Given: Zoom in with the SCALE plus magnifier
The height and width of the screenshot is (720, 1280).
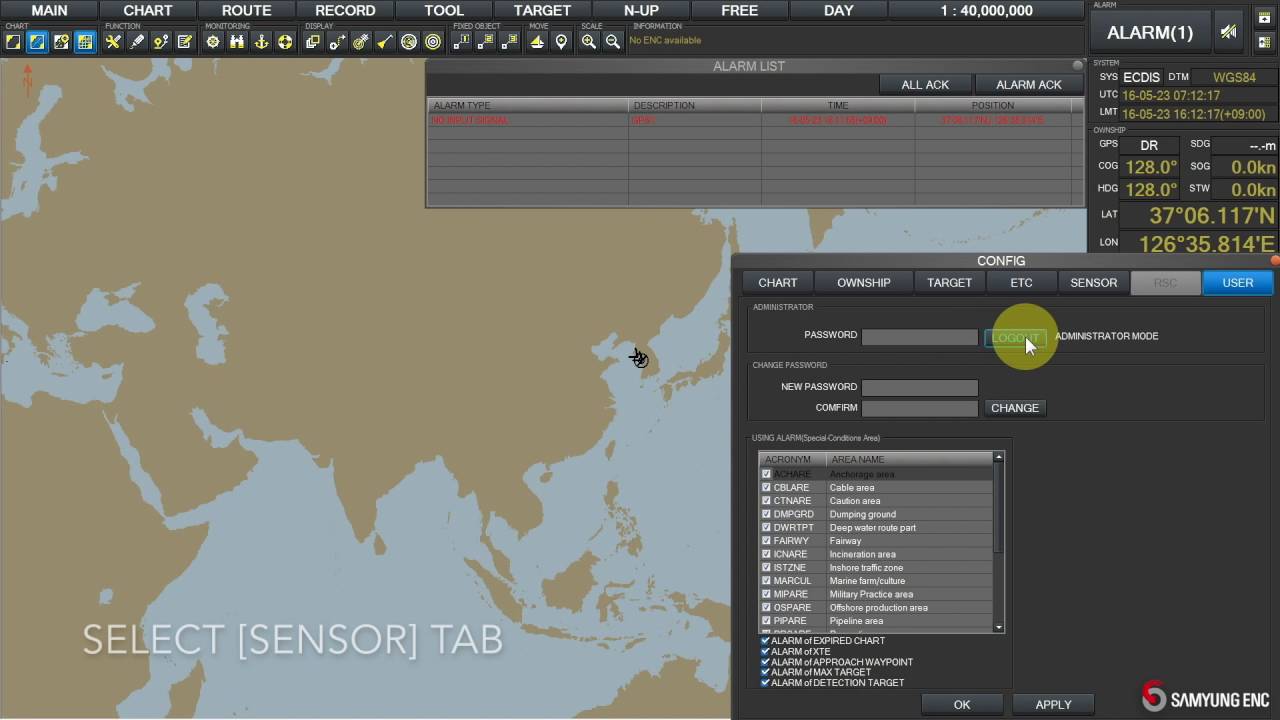Looking at the screenshot, I should coord(589,42).
